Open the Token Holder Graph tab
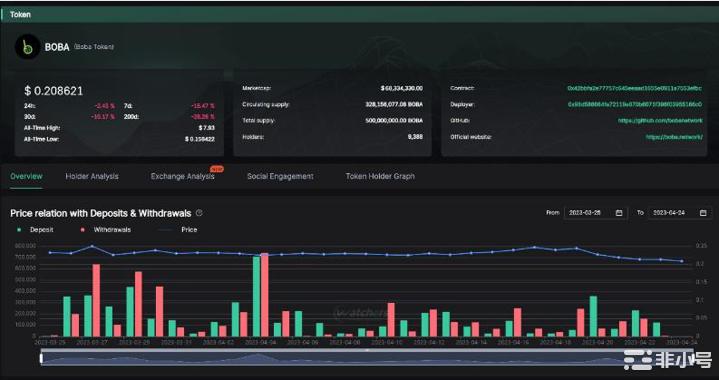Screen dimensions: 719x380 380,176
